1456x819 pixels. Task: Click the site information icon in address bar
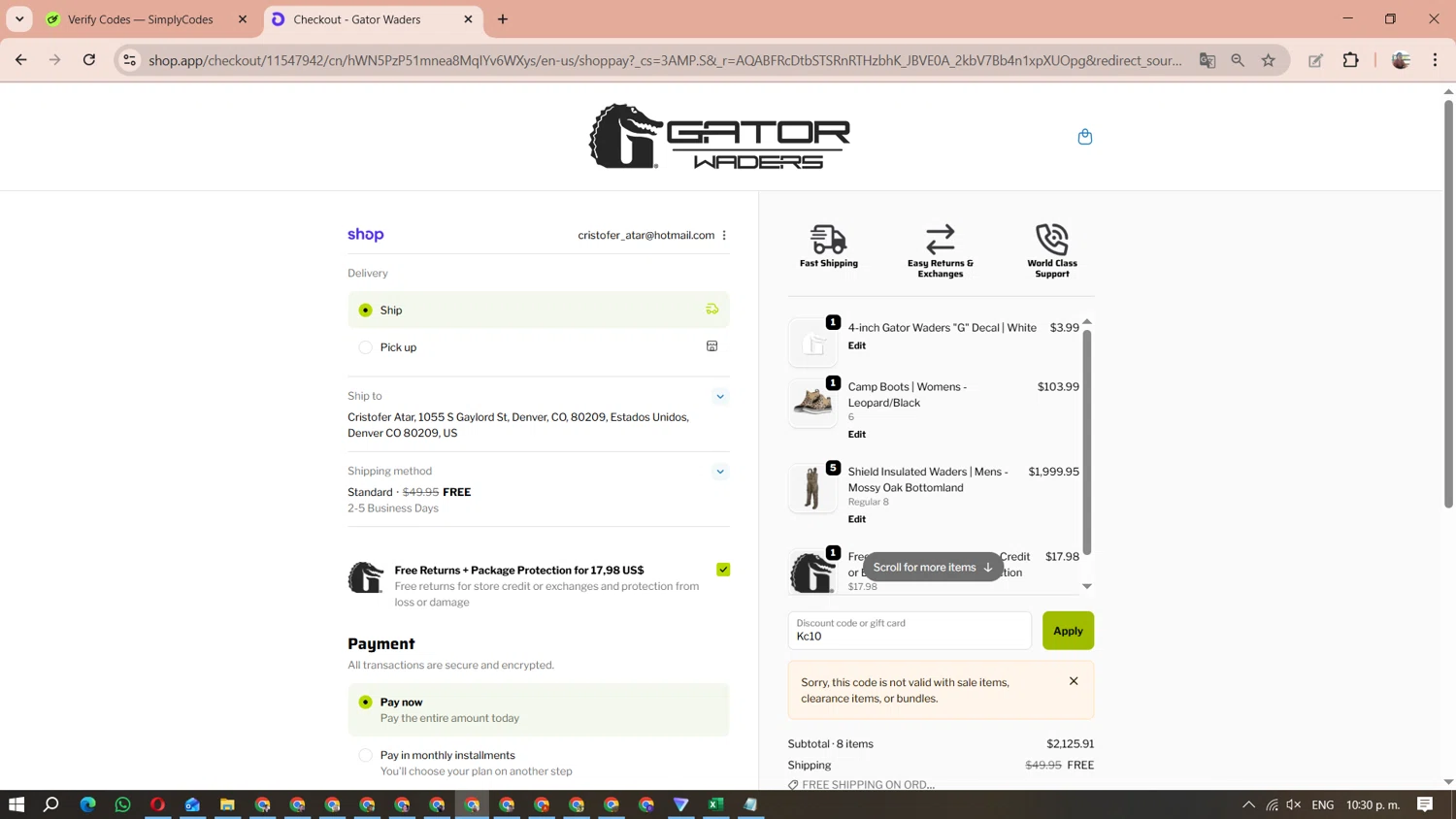click(x=129, y=60)
